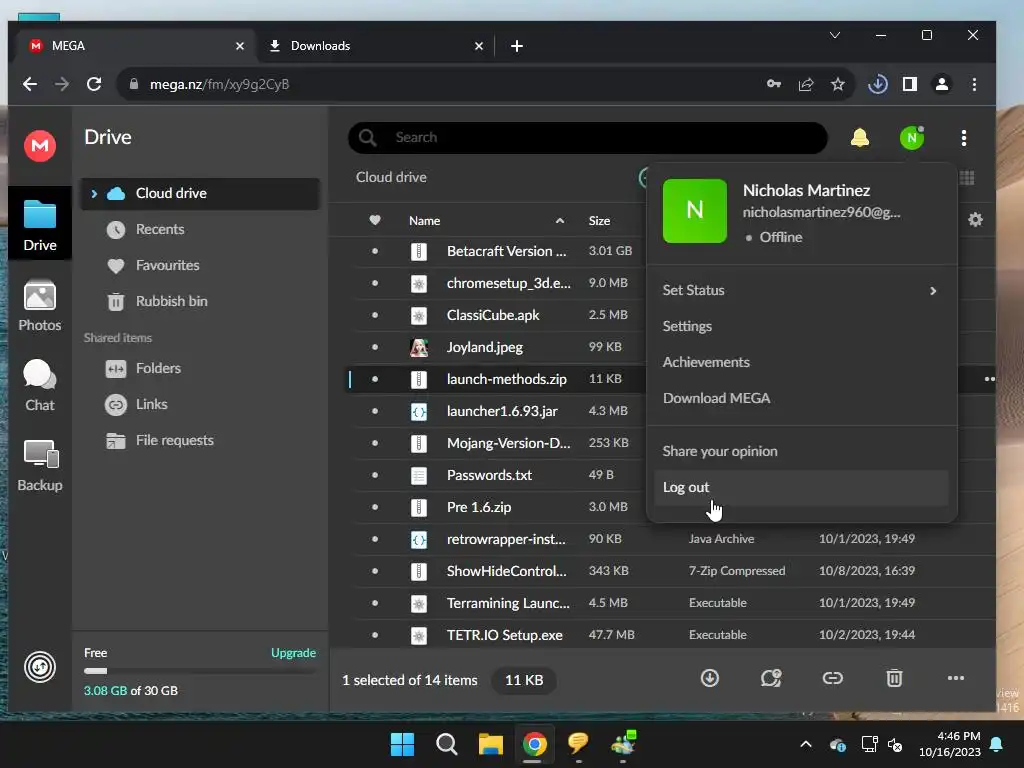
Task: Bookmark this page with the star icon
Action: pyautogui.click(x=838, y=84)
